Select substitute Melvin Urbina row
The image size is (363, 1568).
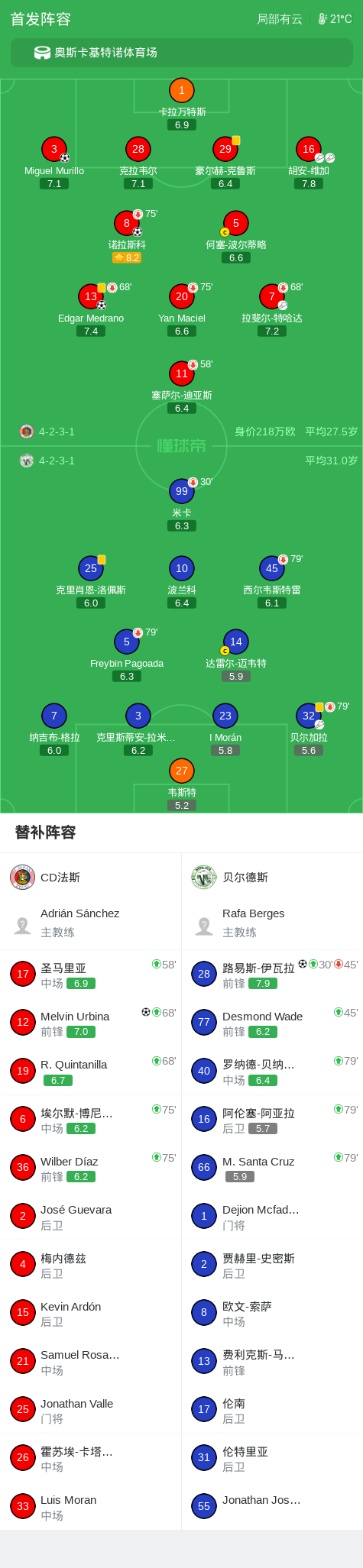[91, 1022]
